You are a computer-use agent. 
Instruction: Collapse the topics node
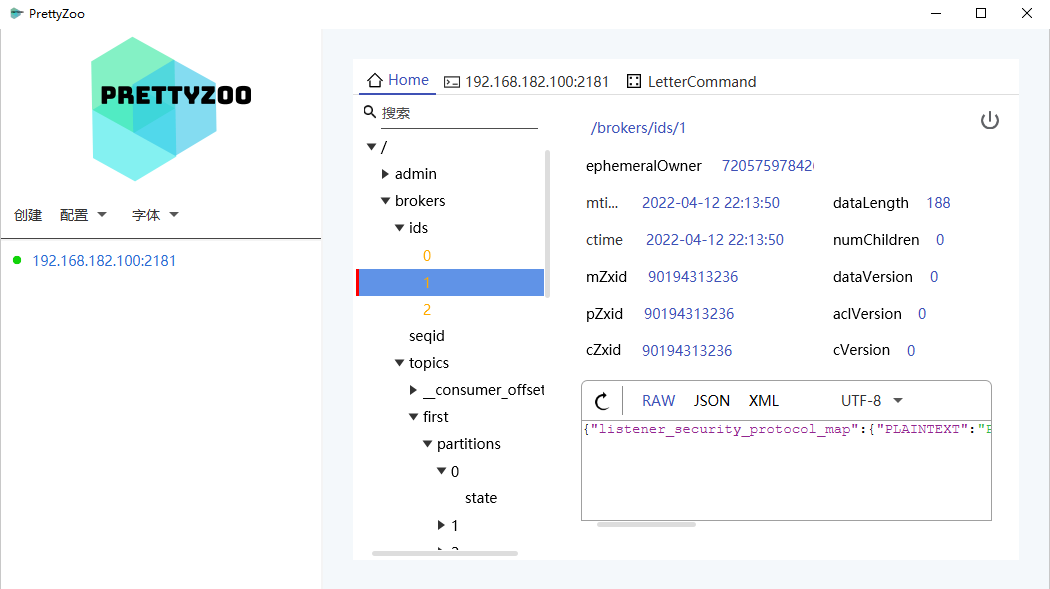400,363
